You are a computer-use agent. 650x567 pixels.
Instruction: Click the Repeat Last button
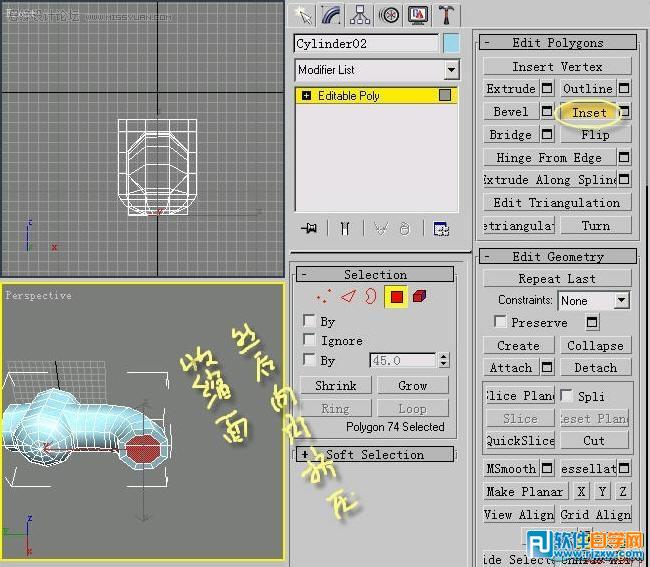pos(557,279)
